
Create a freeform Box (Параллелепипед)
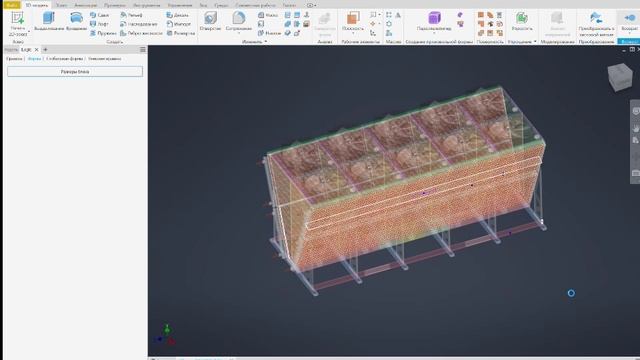(x=434, y=21)
